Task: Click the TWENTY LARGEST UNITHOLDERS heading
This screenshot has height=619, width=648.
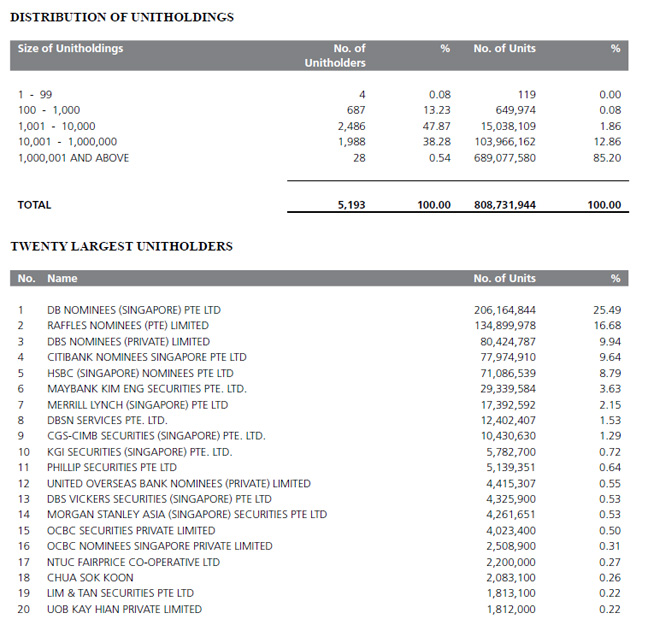Action: point(122,247)
